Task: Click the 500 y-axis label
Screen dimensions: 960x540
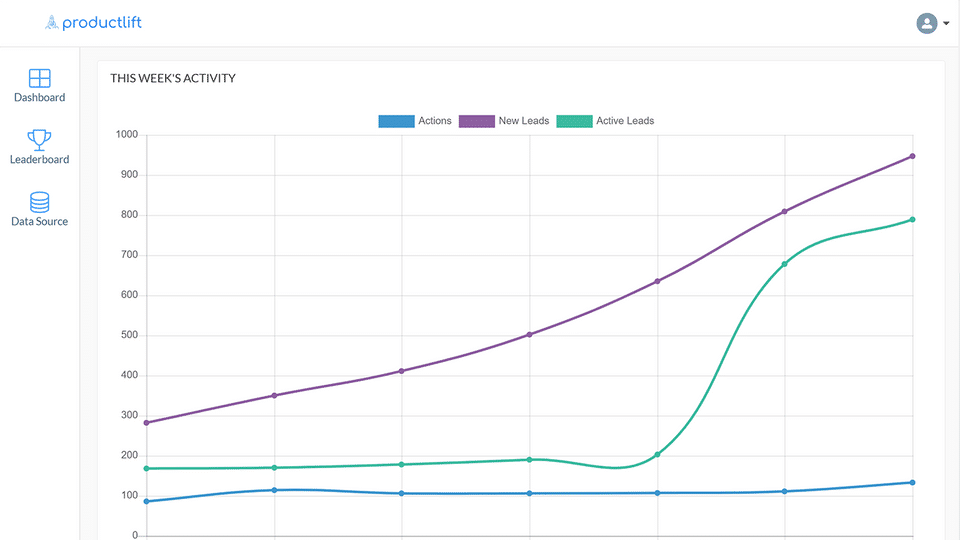Action: [x=129, y=336]
